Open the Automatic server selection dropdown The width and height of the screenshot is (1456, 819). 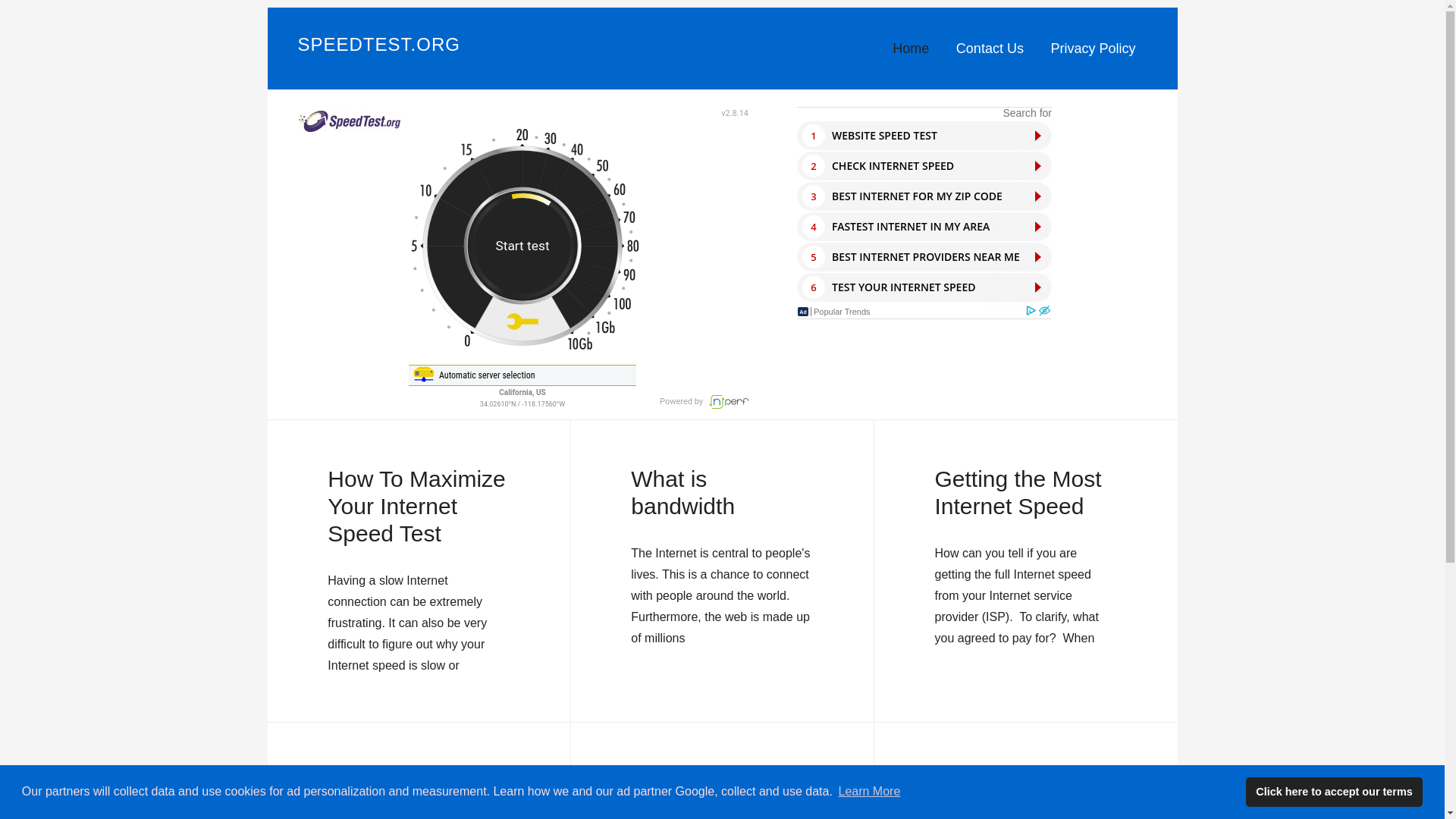522,375
